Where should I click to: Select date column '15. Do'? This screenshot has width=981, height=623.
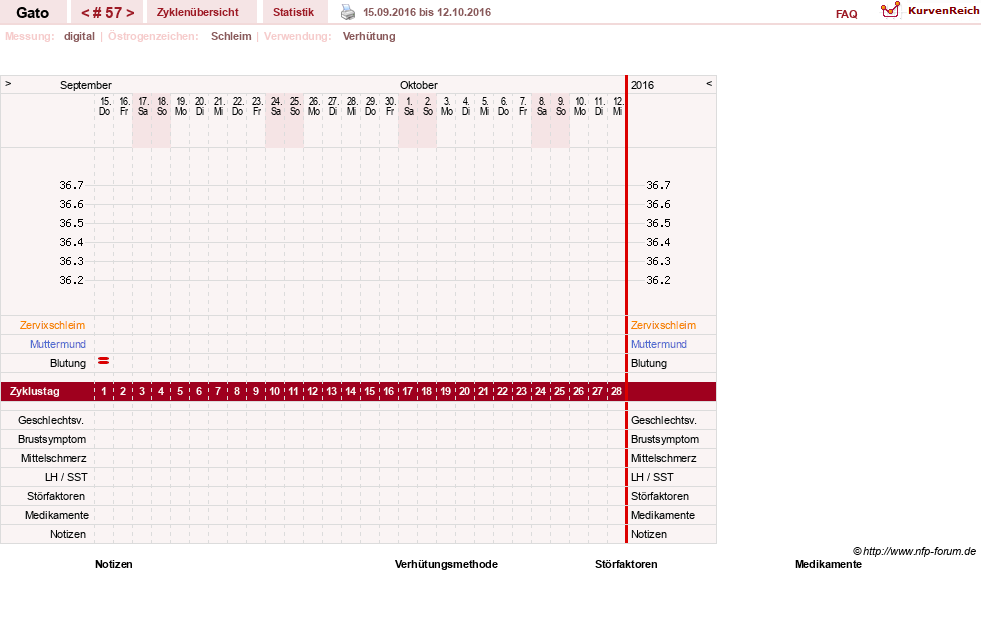[x=104, y=106]
